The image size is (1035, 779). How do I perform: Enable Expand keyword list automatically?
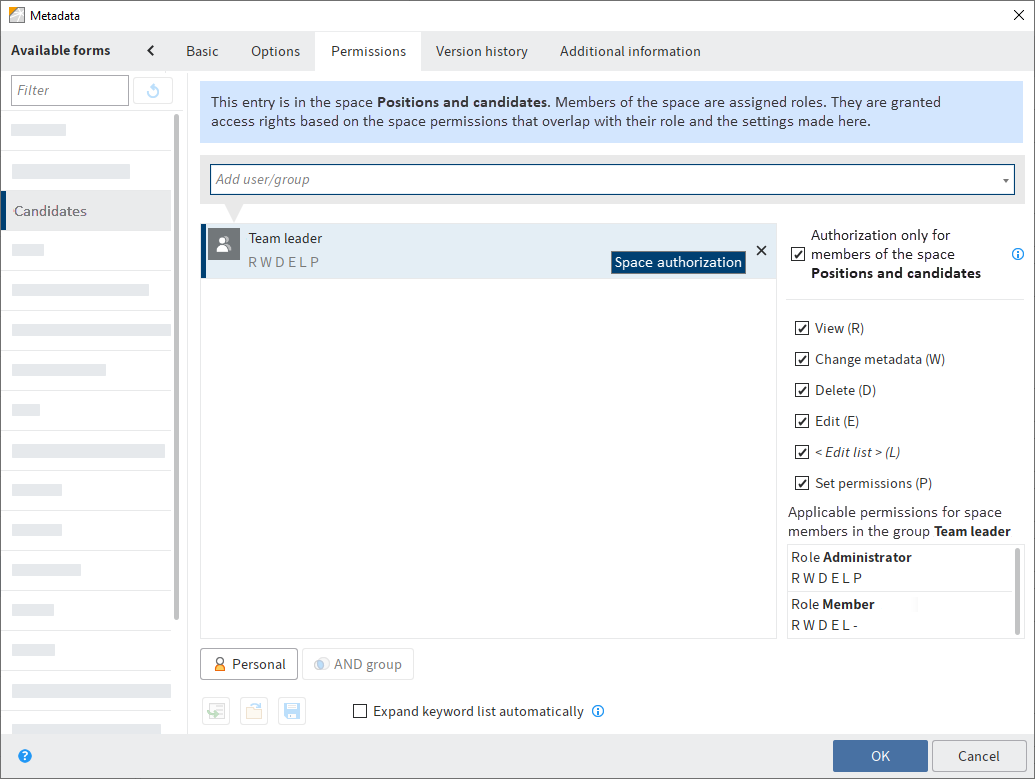pos(360,711)
